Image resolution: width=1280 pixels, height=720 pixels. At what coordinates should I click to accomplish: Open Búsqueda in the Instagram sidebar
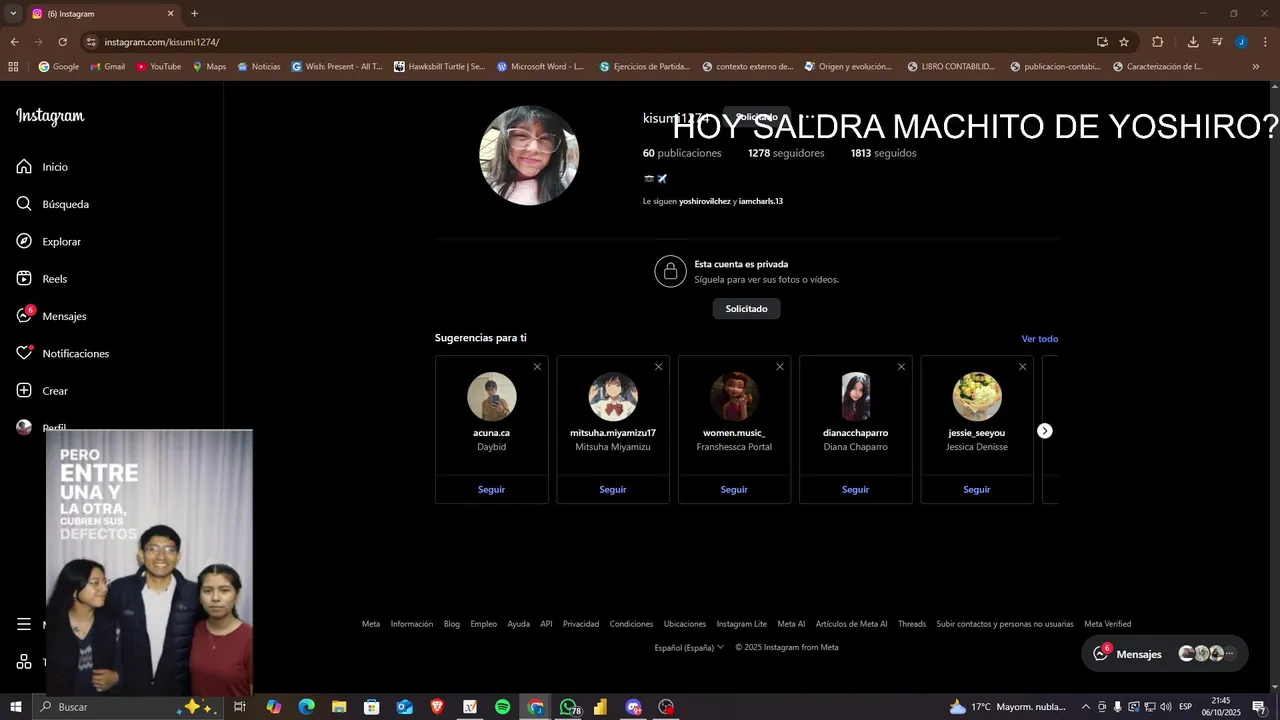pos(52,204)
